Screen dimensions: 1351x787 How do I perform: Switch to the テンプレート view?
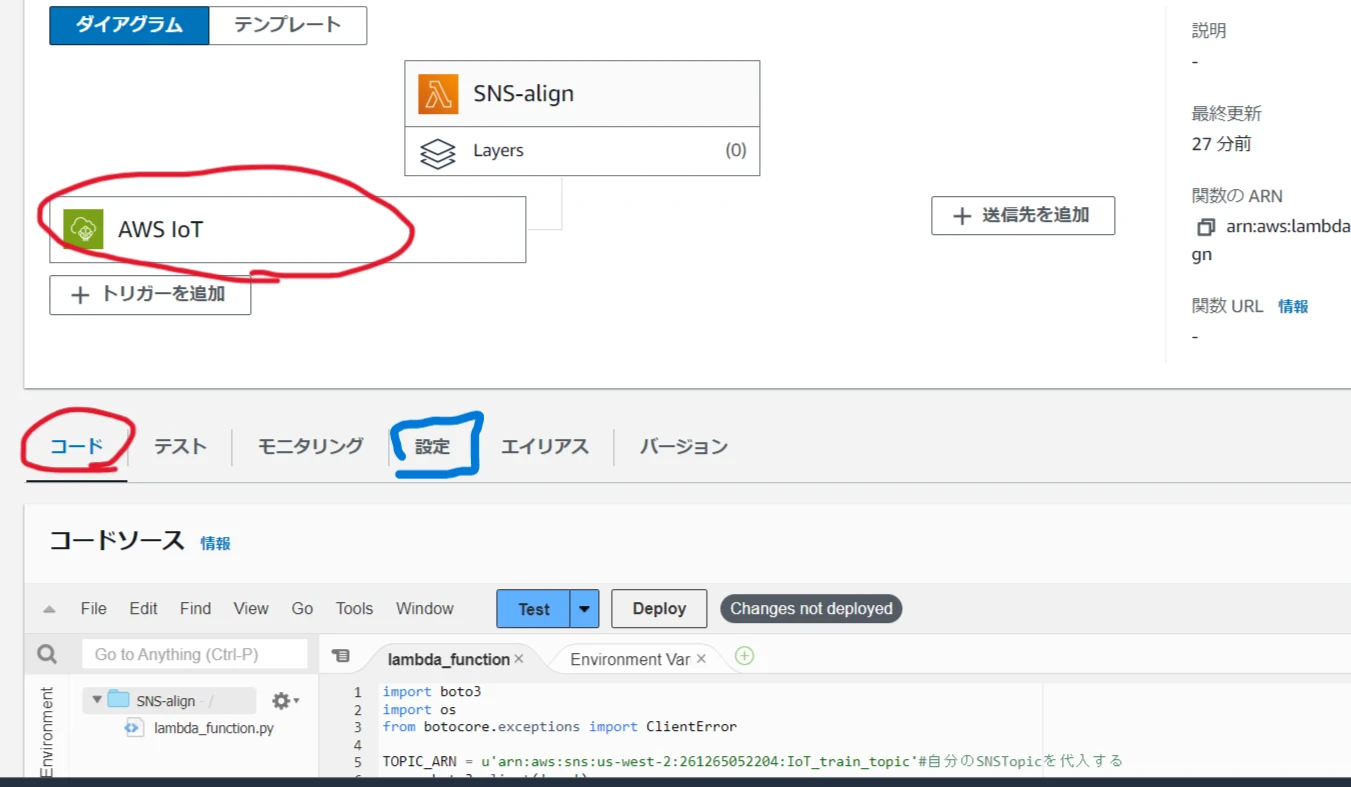coord(288,25)
